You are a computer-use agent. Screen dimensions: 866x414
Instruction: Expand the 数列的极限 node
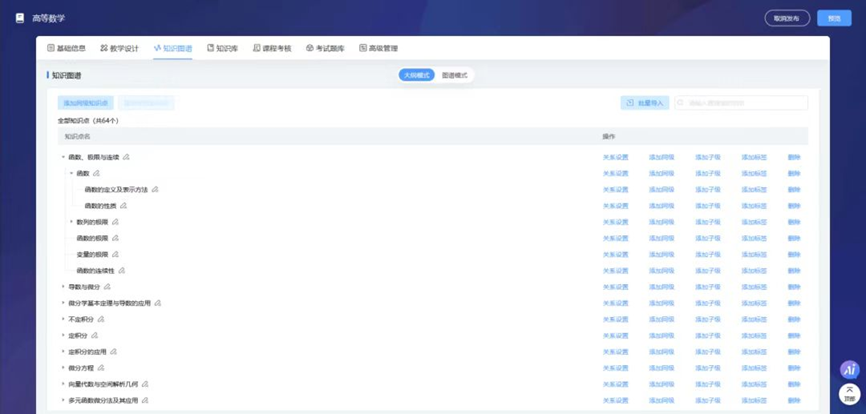[x=71, y=222]
